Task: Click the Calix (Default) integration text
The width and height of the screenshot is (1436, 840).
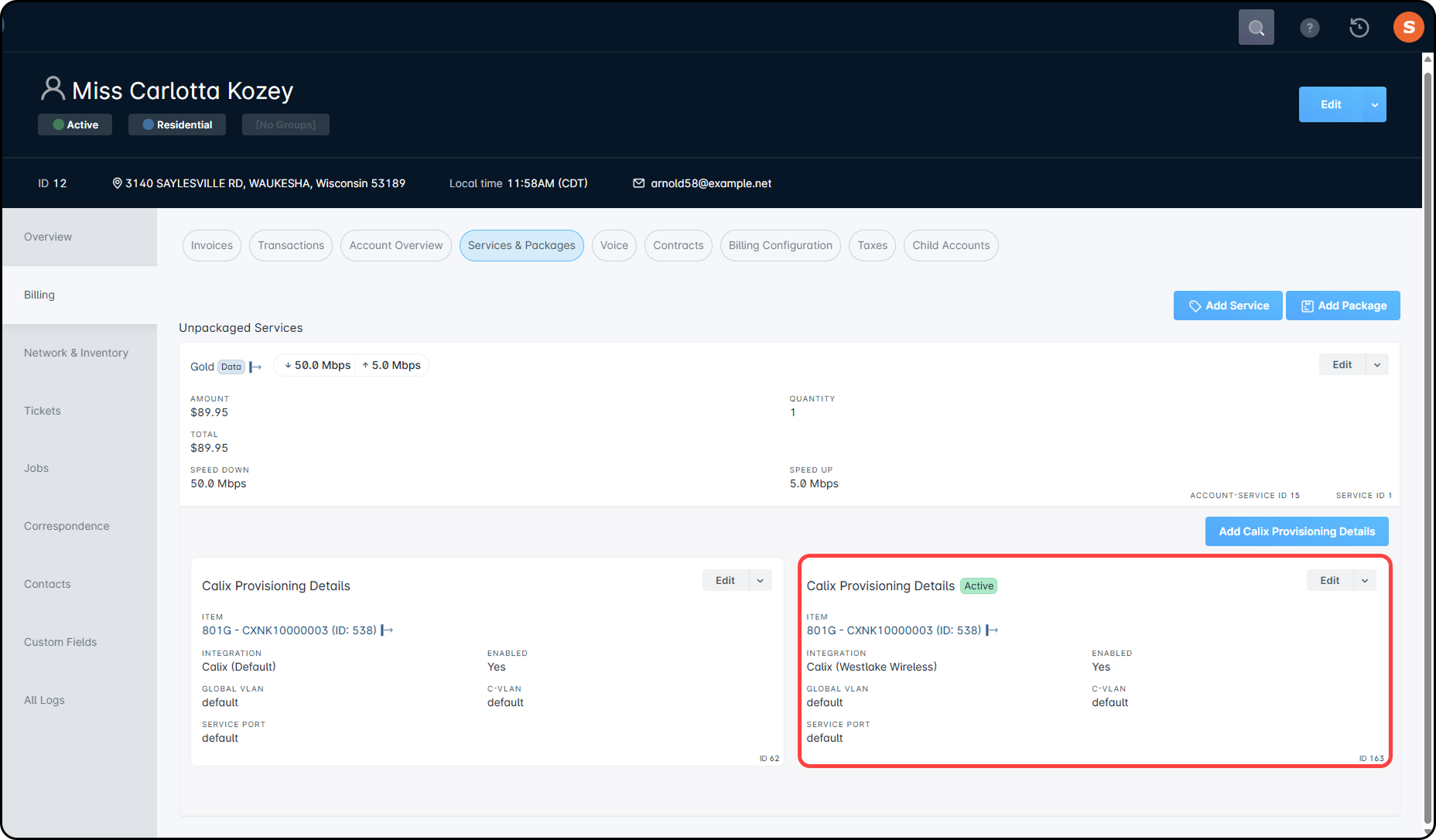Action: pyautogui.click(x=239, y=667)
